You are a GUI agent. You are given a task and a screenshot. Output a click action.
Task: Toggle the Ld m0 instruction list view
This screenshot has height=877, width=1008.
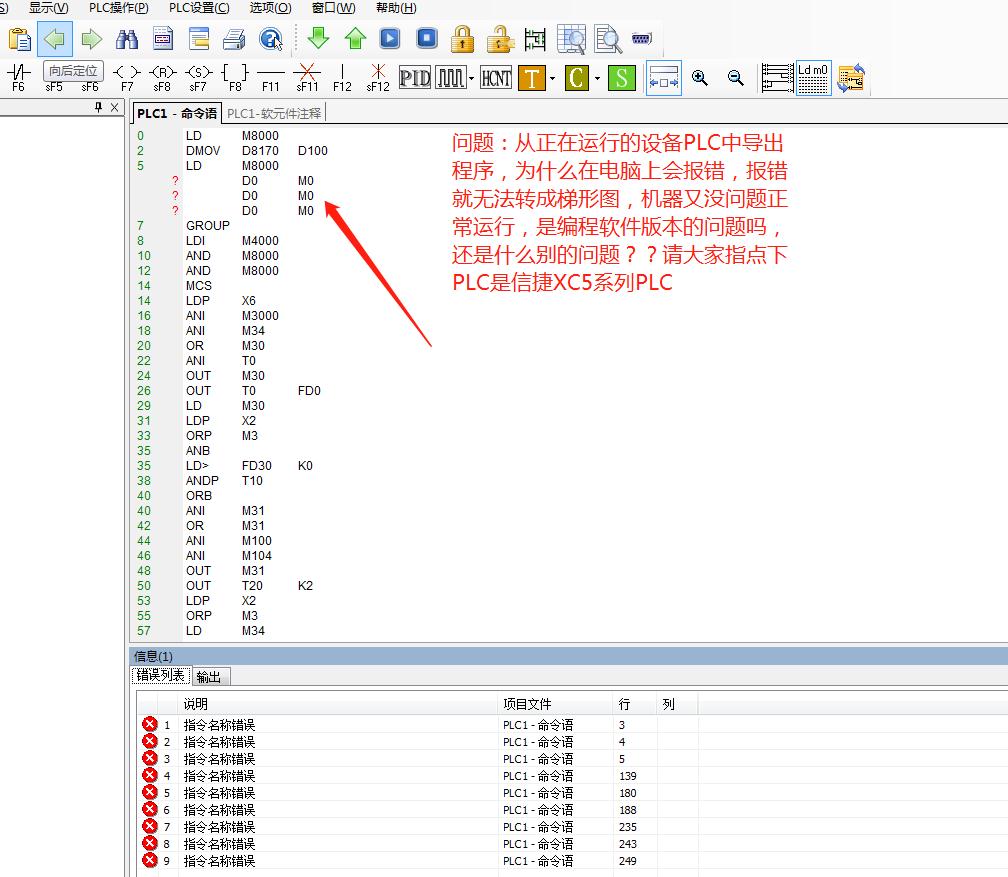(813, 78)
